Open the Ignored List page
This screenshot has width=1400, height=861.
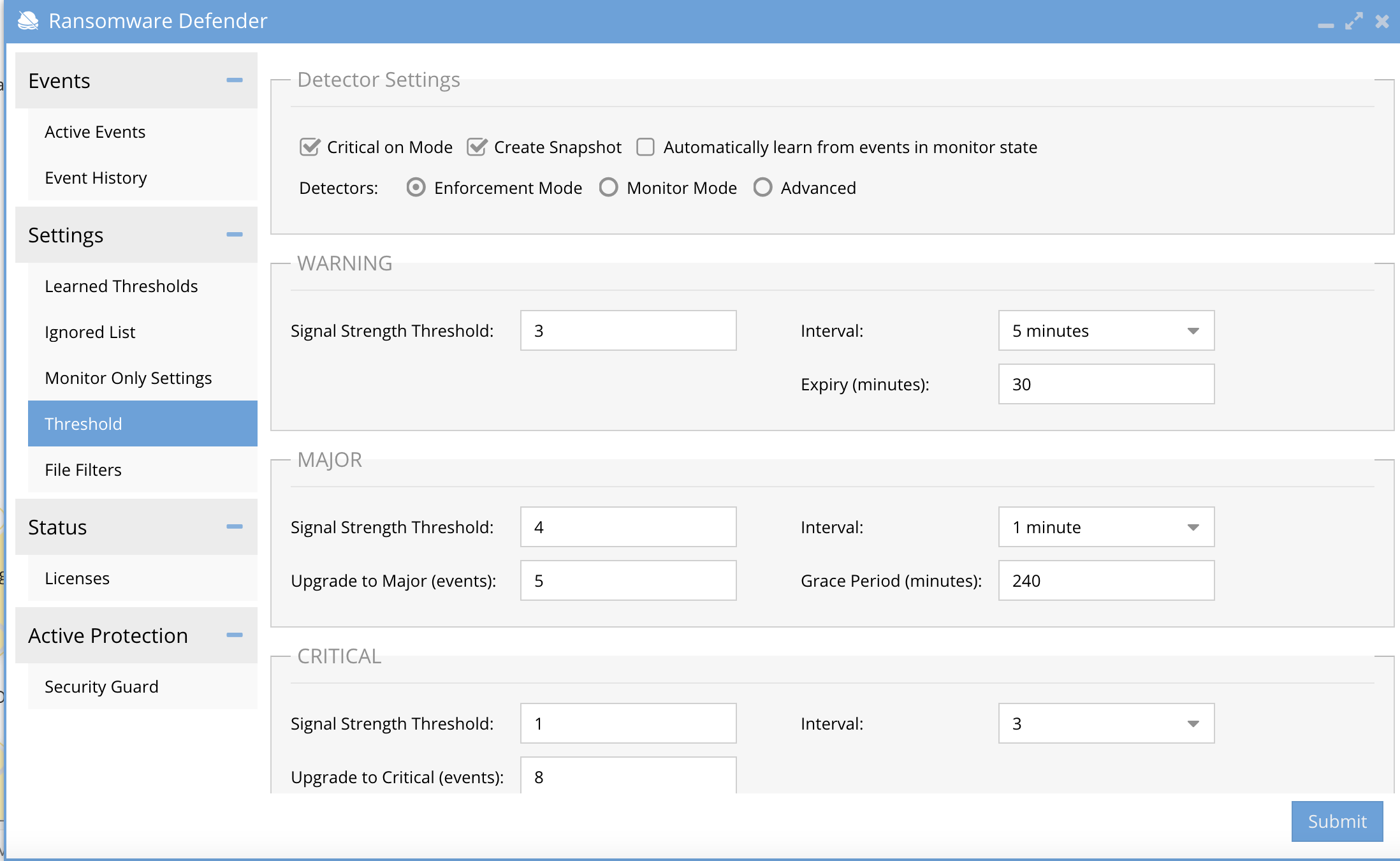click(x=143, y=332)
